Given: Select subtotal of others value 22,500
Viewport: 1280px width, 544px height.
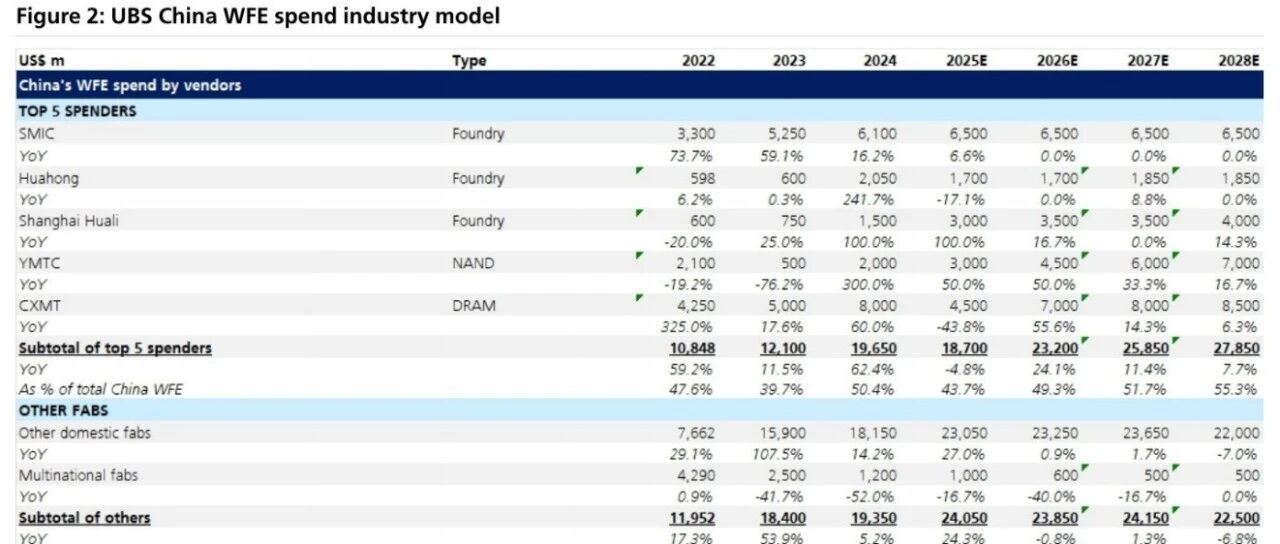Looking at the screenshot, I should coord(1237,517).
